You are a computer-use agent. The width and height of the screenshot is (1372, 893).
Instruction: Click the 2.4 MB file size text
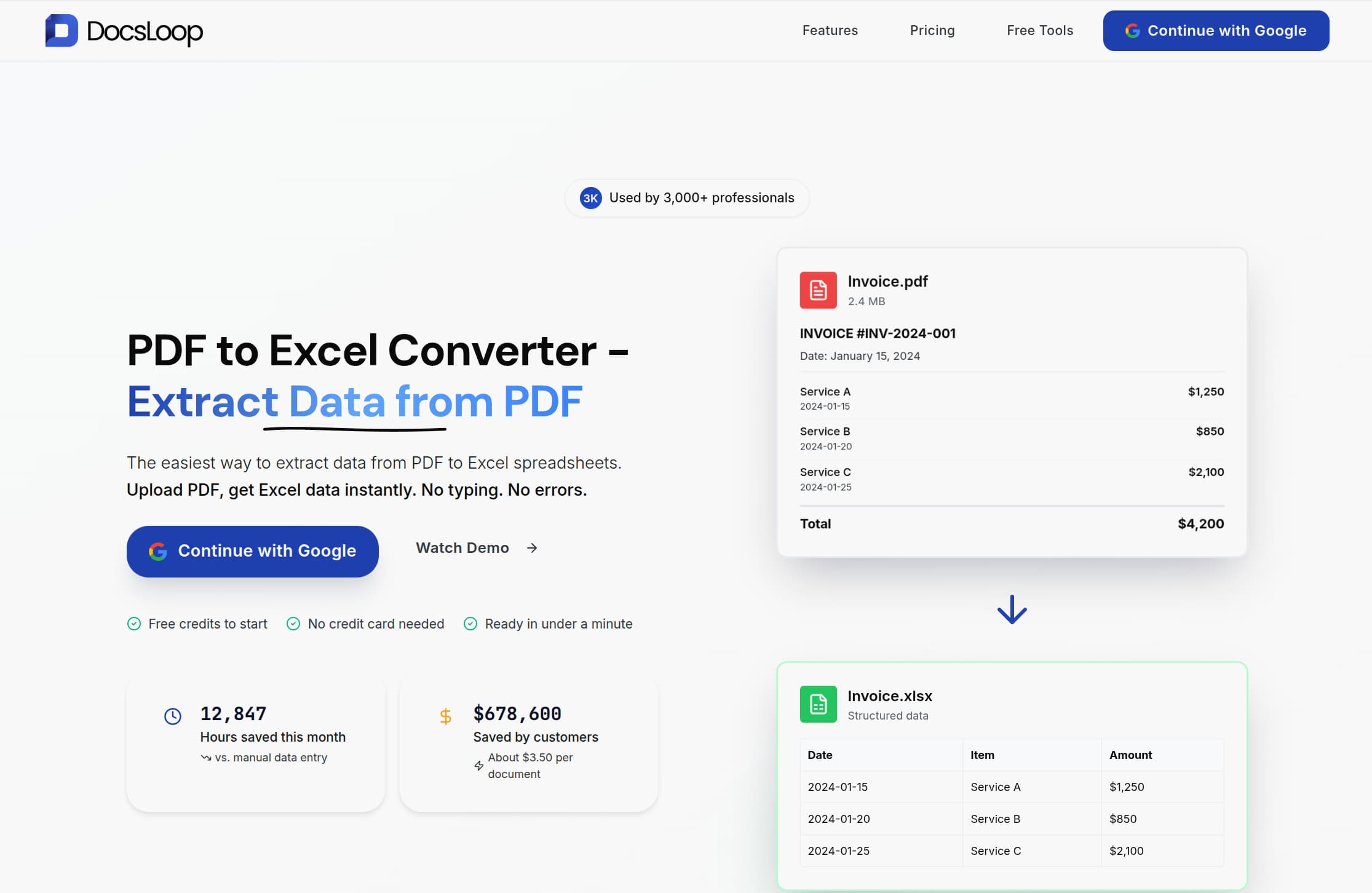(x=866, y=301)
